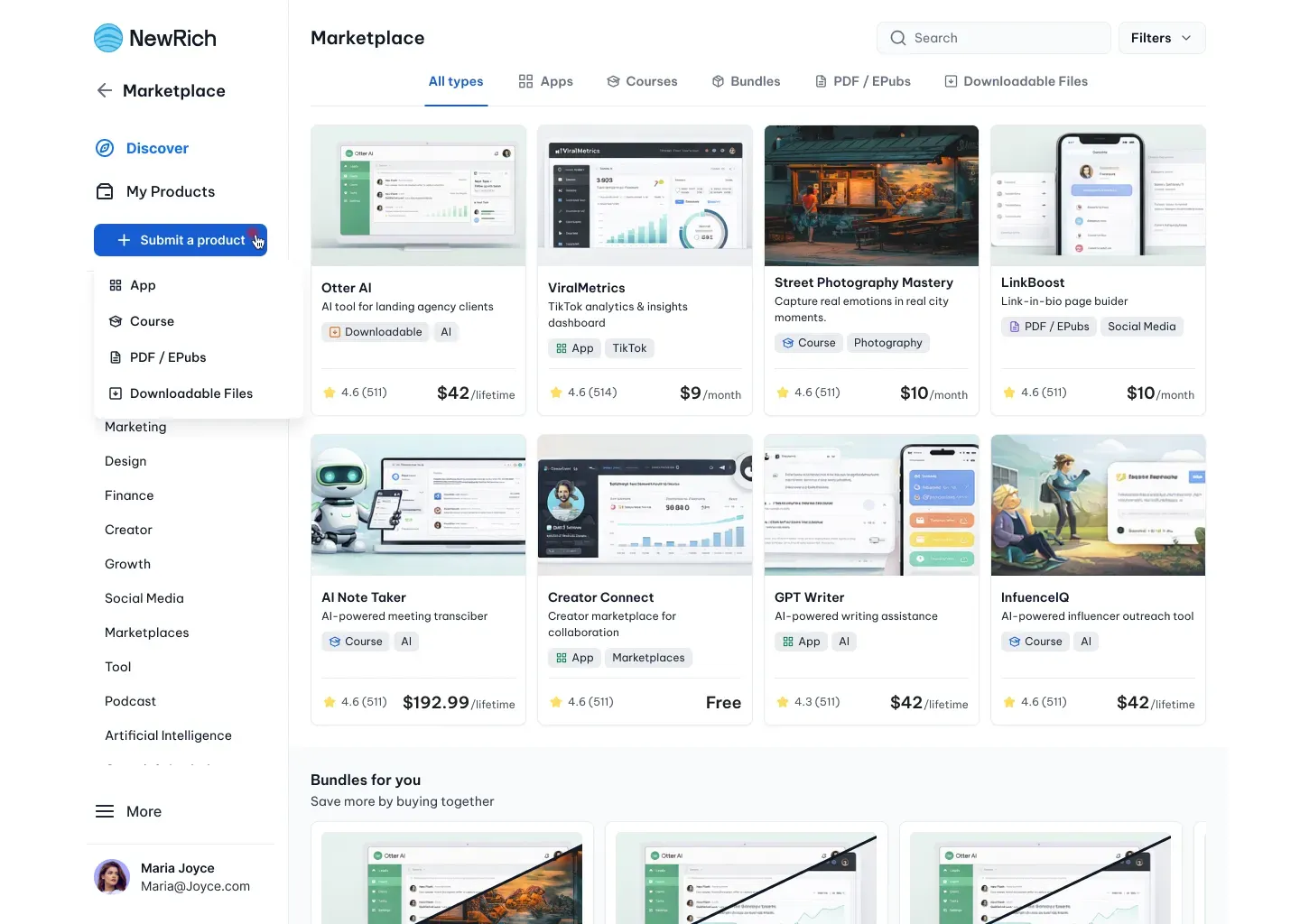Select App grid icon in submit menu

pyautogui.click(x=116, y=285)
